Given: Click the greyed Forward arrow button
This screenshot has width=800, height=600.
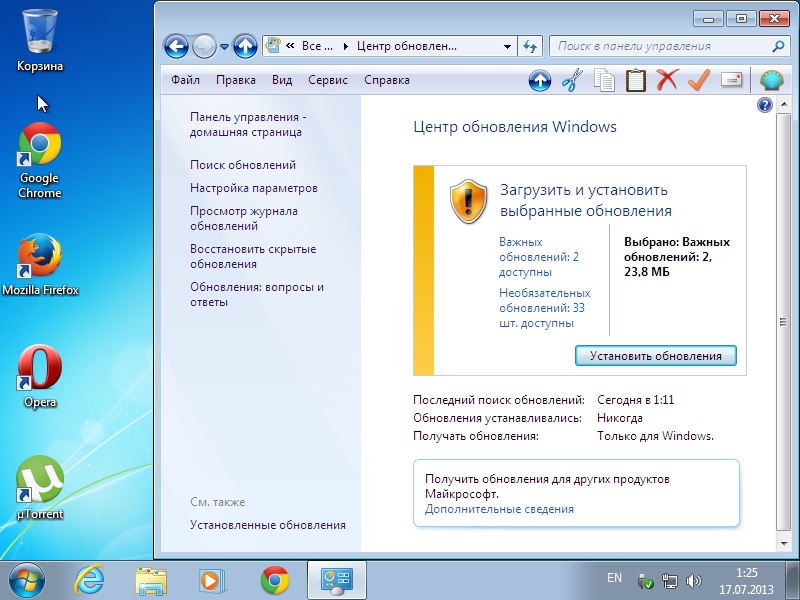Looking at the screenshot, I should coord(204,47).
